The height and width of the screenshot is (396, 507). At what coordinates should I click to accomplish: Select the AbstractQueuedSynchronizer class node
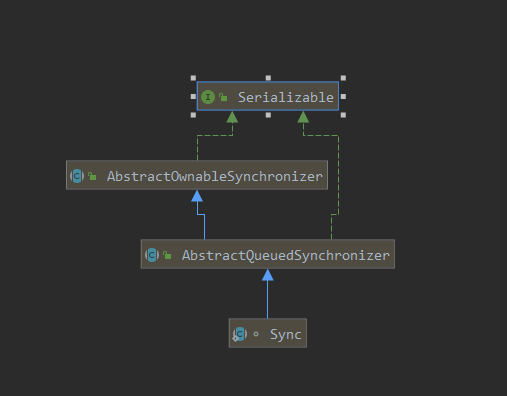point(268,254)
